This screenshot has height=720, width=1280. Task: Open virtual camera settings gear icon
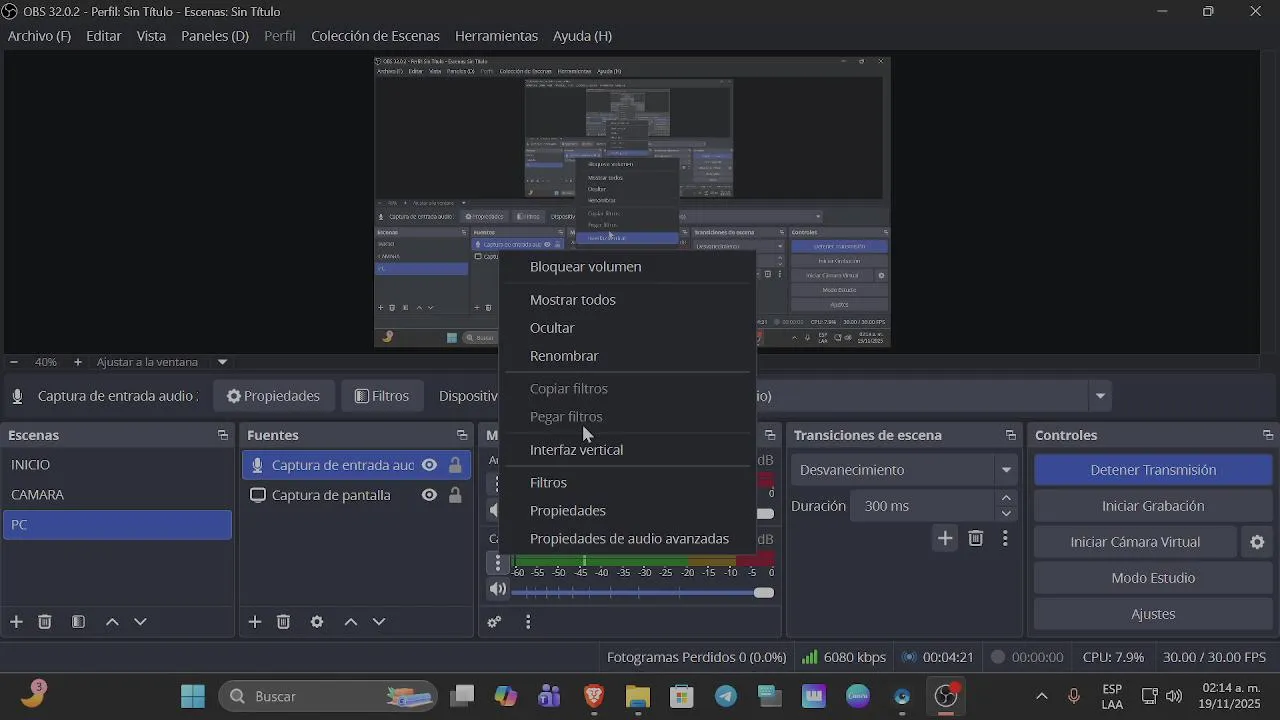point(1257,542)
